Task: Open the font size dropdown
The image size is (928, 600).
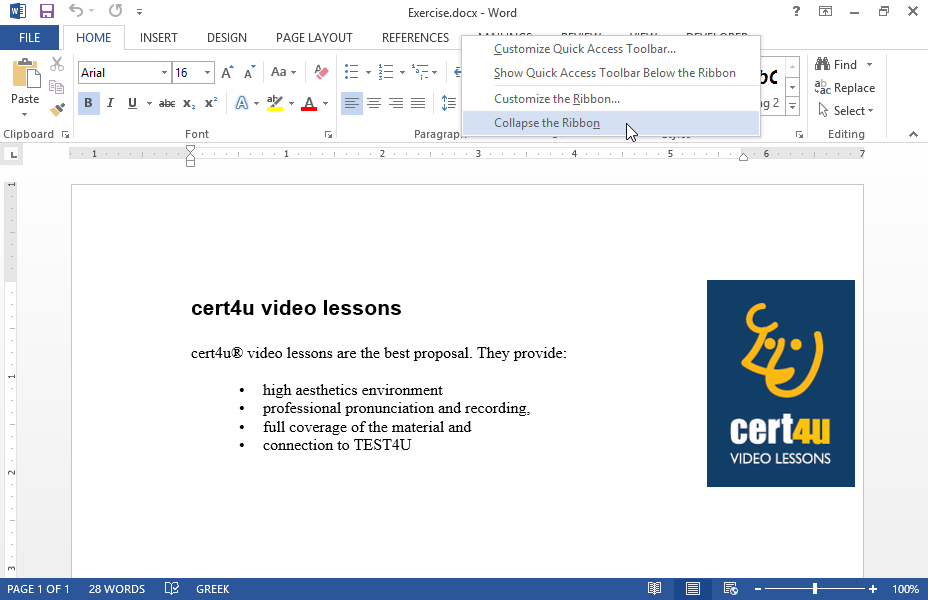Action: coord(207,73)
